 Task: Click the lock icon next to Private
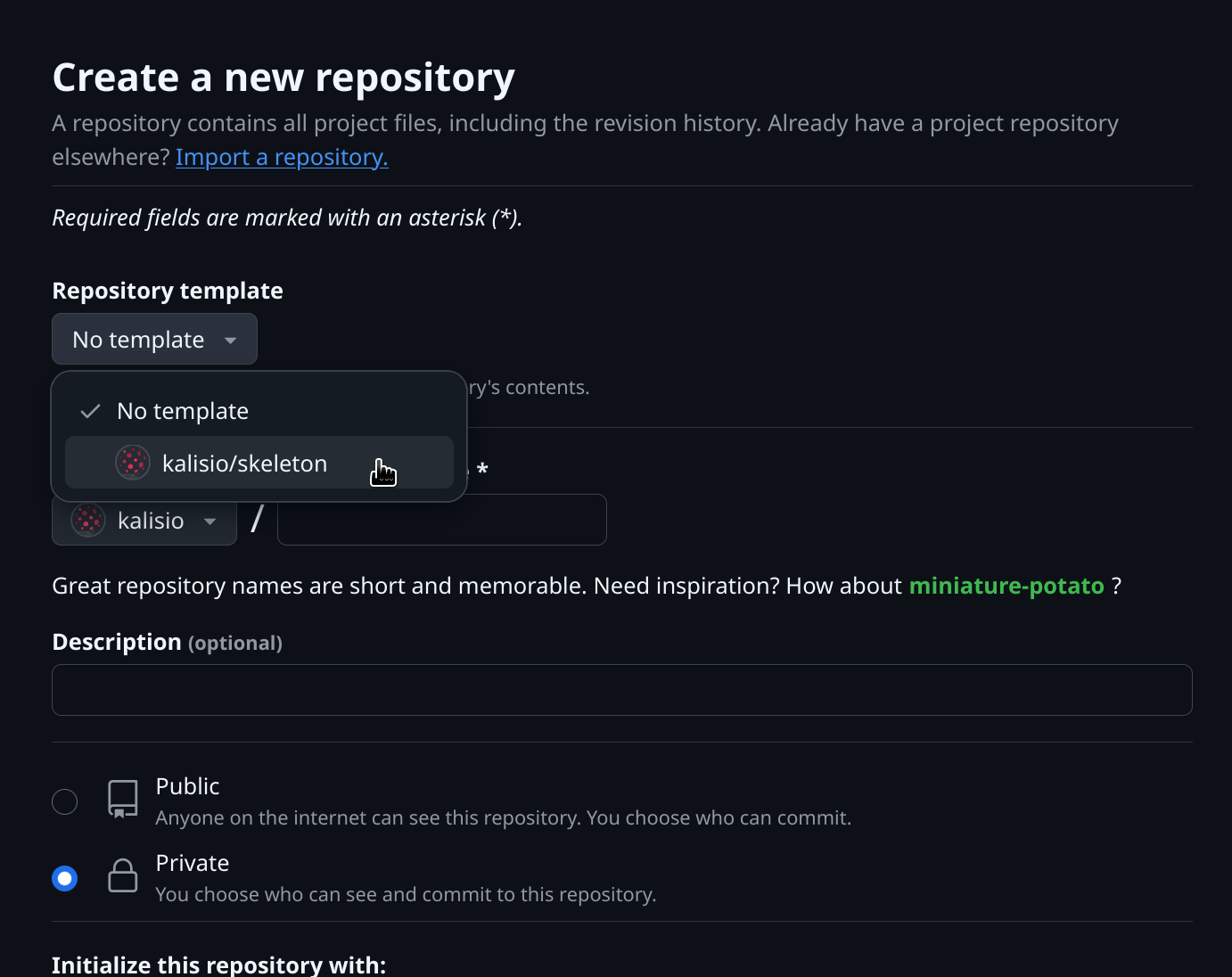pyautogui.click(x=122, y=876)
